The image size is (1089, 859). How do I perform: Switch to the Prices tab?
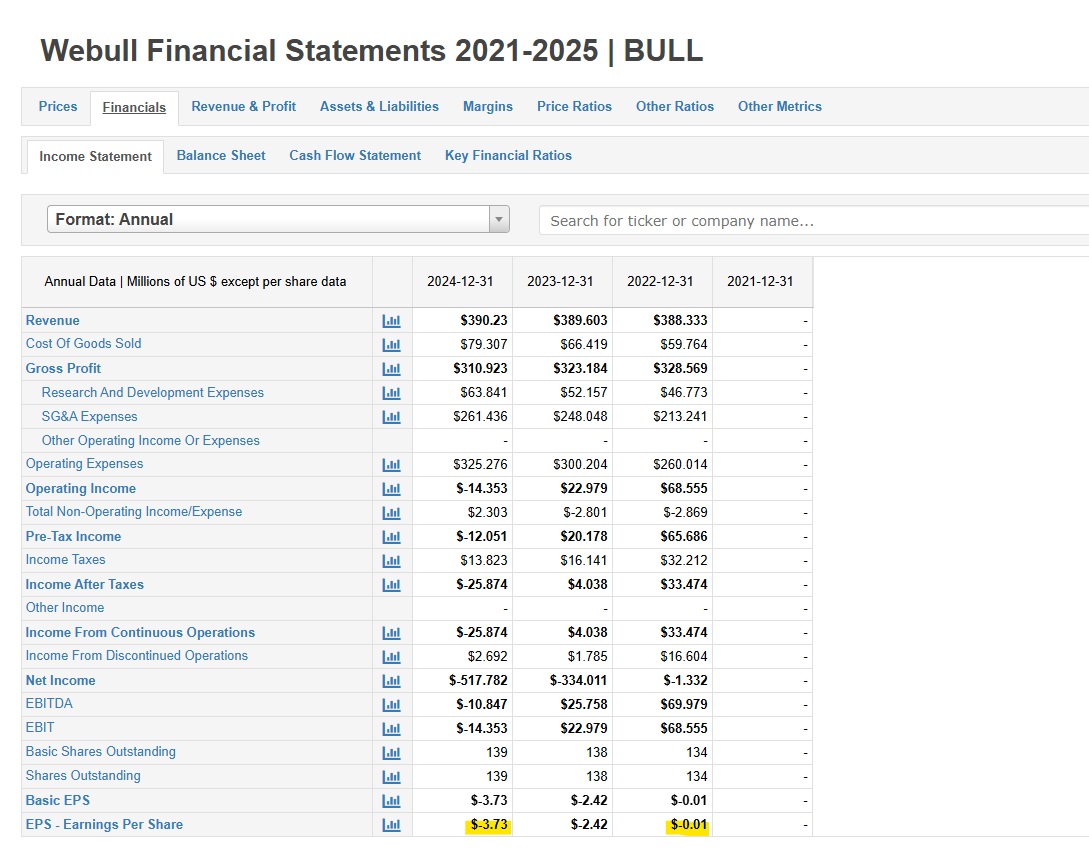58,106
